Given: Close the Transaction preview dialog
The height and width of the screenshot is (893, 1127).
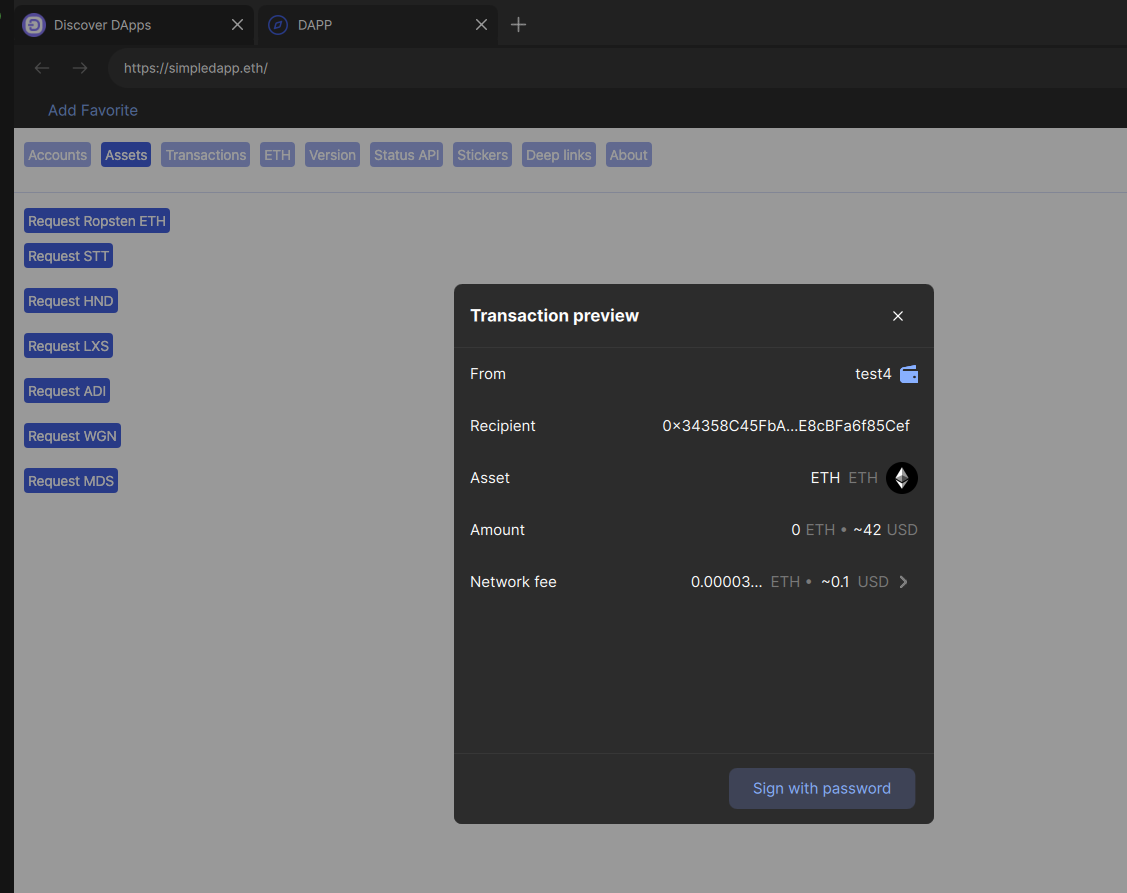Looking at the screenshot, I should coord(898,316).
